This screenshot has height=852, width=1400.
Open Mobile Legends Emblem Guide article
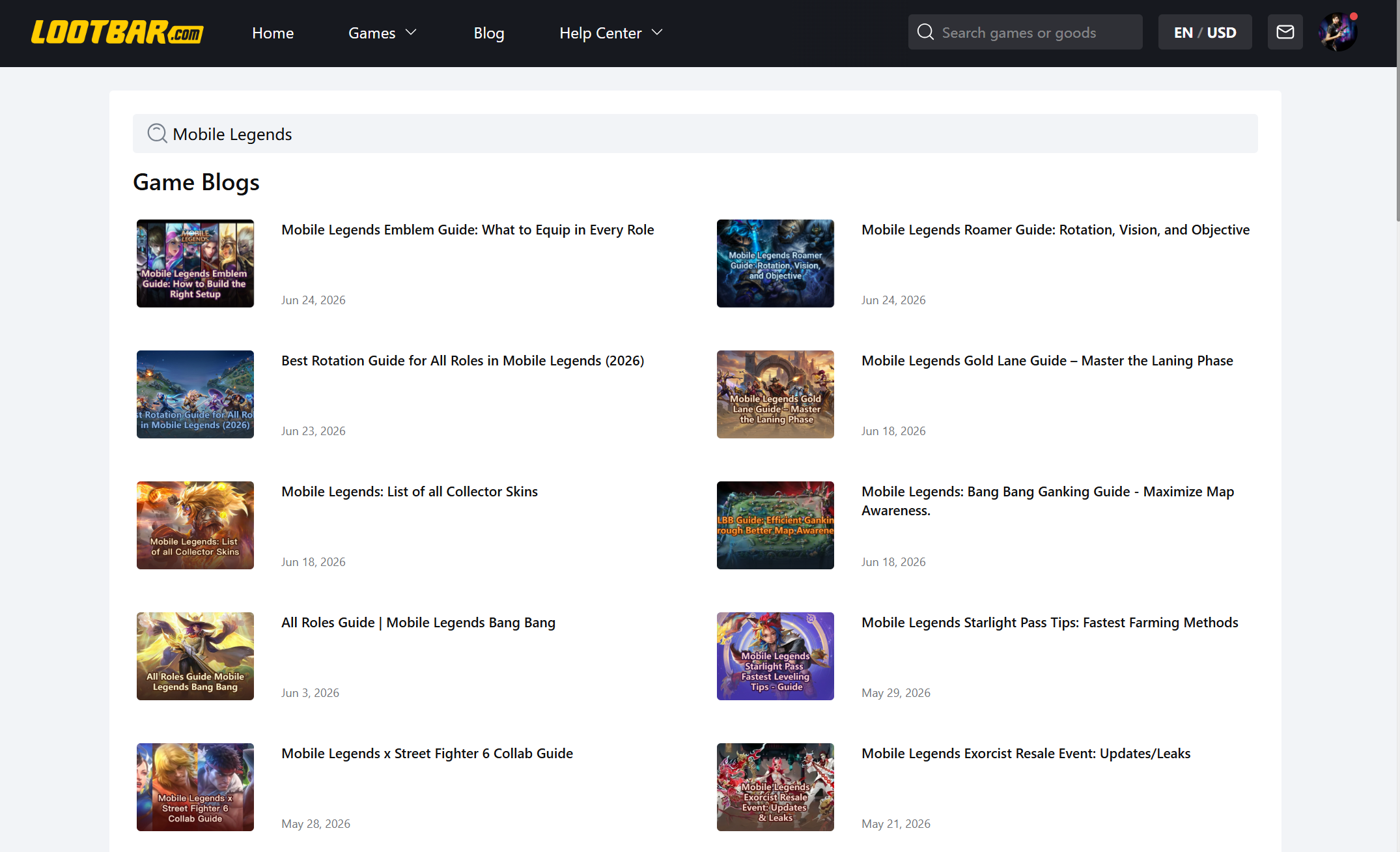point(468,230)
